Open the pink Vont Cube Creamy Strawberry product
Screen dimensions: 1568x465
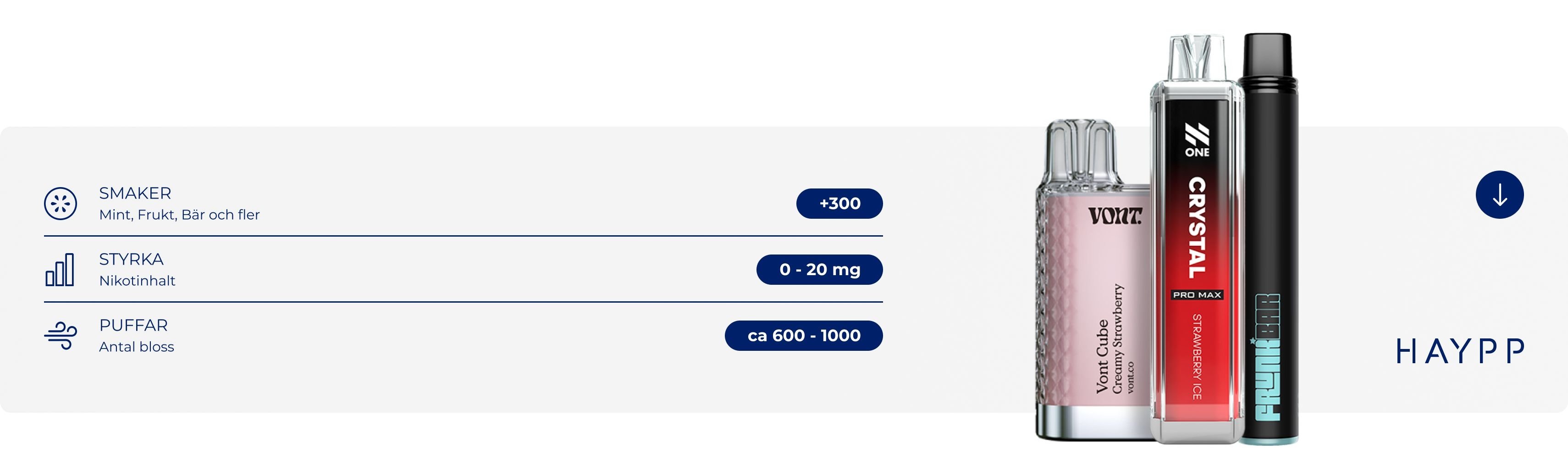(1093, 280)
